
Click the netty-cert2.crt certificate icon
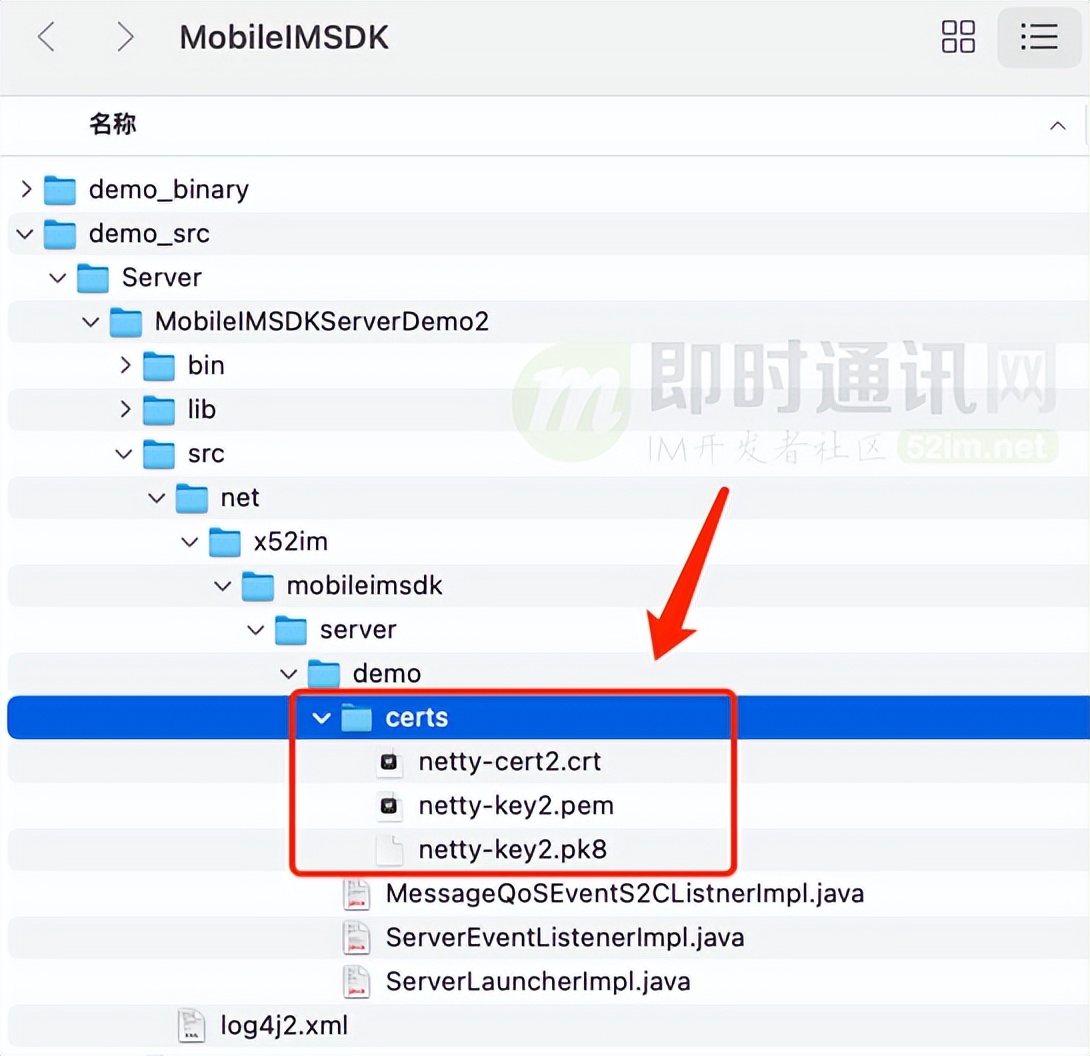pos(389,762)
